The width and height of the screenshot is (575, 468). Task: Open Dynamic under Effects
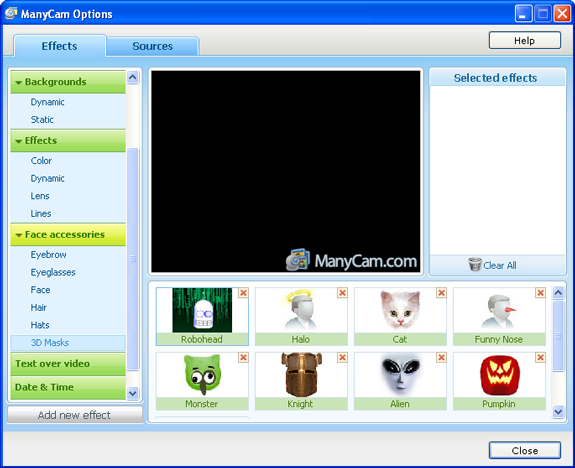[47, 178]
